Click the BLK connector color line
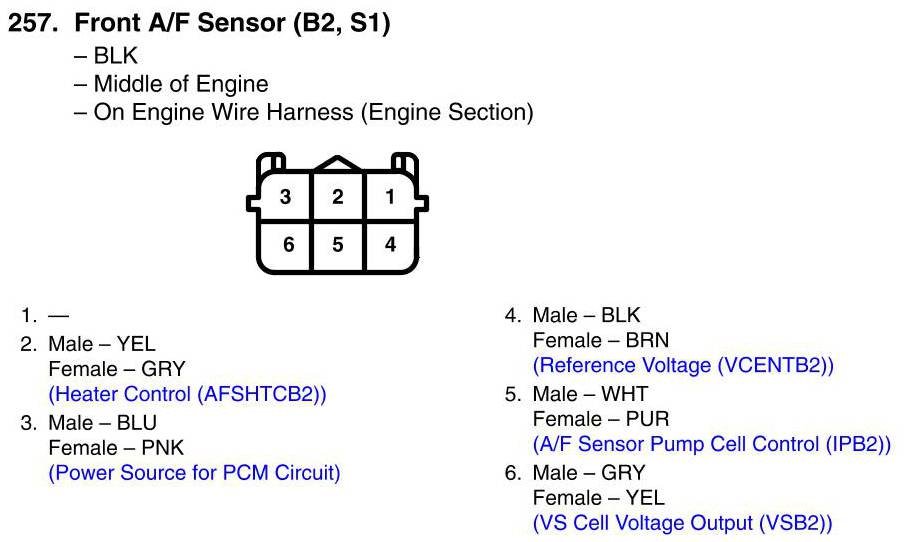910x542 pixels. [115, 57]
